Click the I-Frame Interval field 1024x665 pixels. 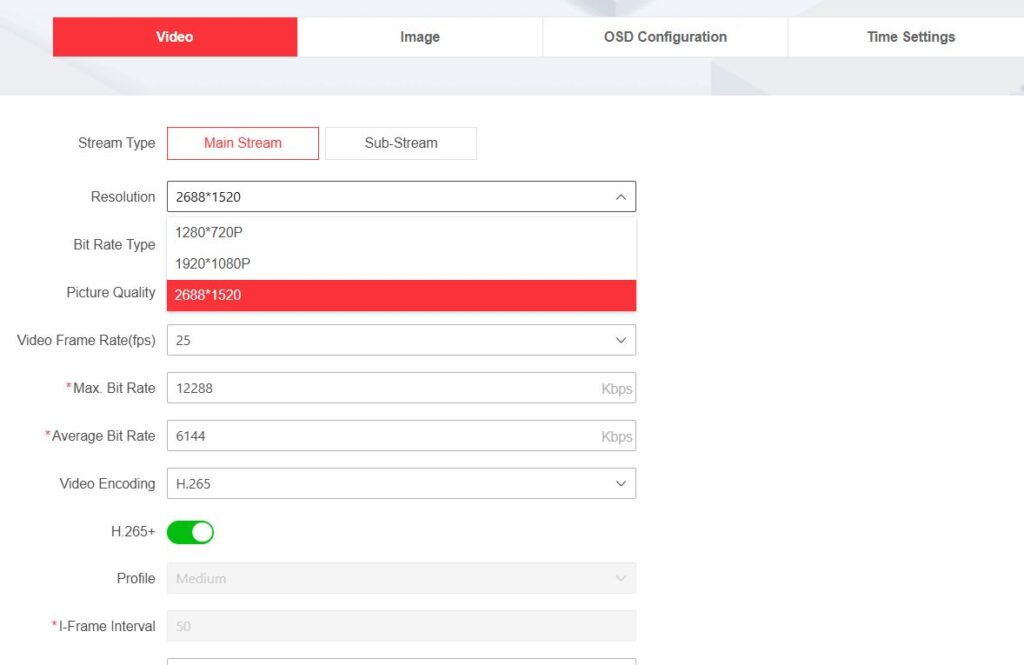click(x=400, y=626)
